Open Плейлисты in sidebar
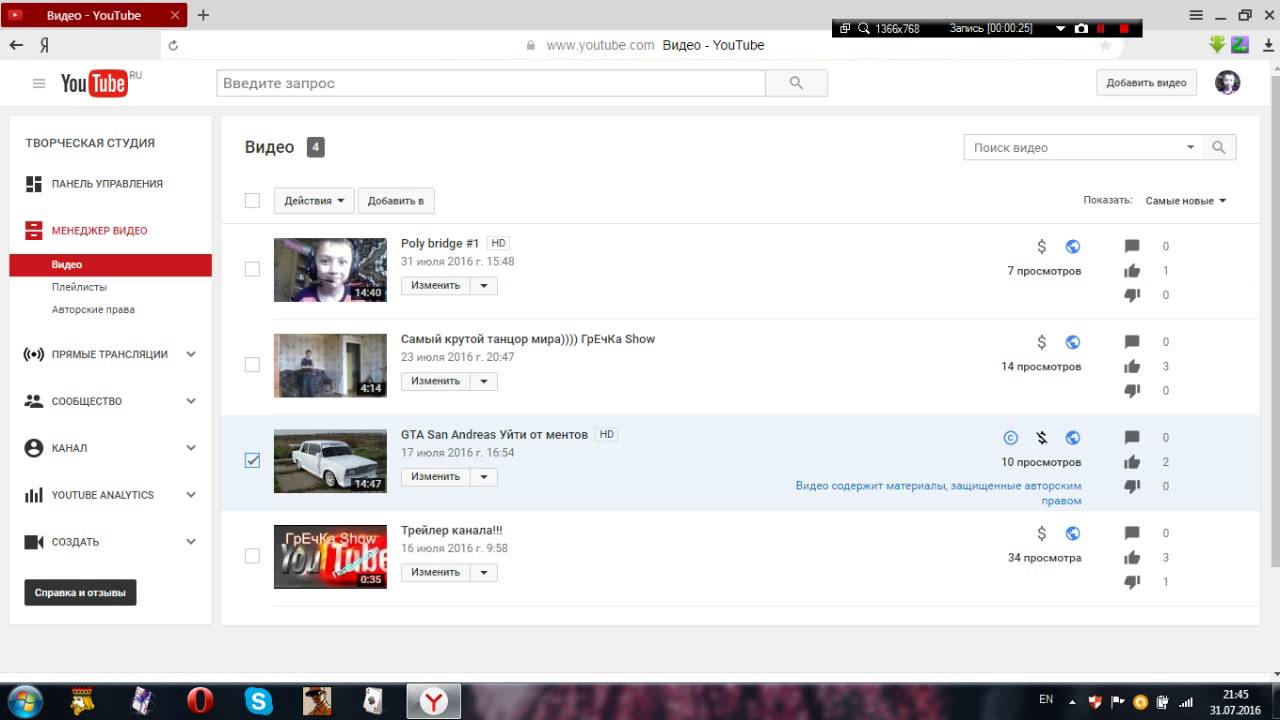Viewport: 1280px width, 720px height. 79,287
